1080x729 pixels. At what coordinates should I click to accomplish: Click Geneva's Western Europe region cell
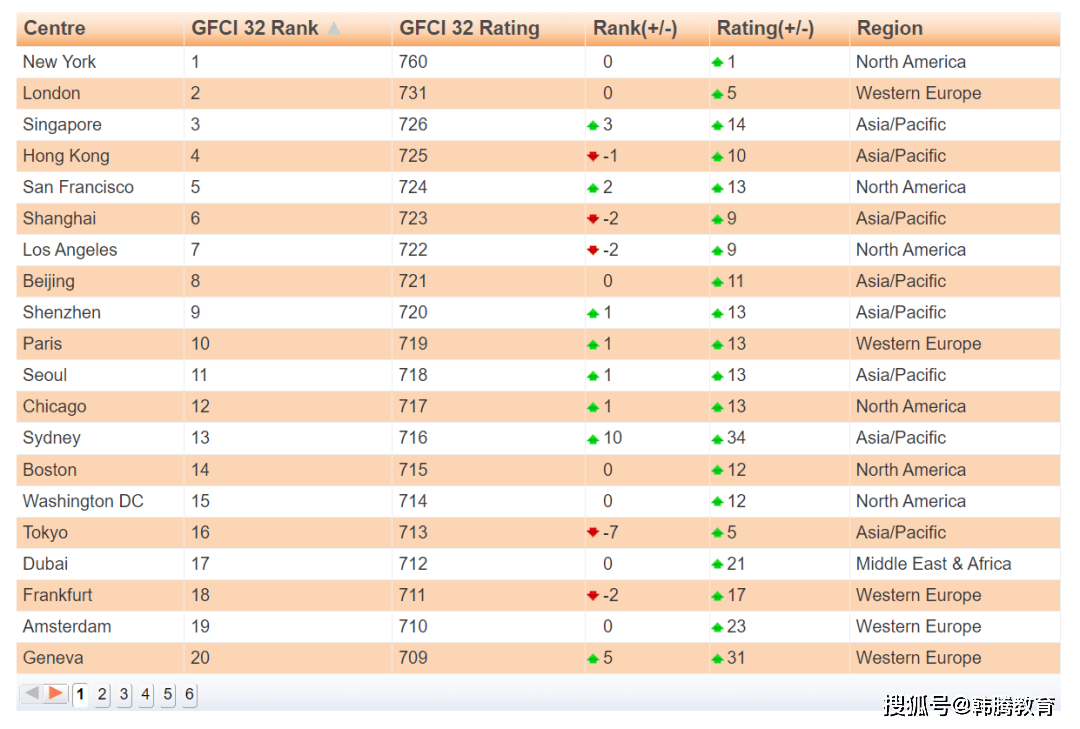[x=918, y=658]
